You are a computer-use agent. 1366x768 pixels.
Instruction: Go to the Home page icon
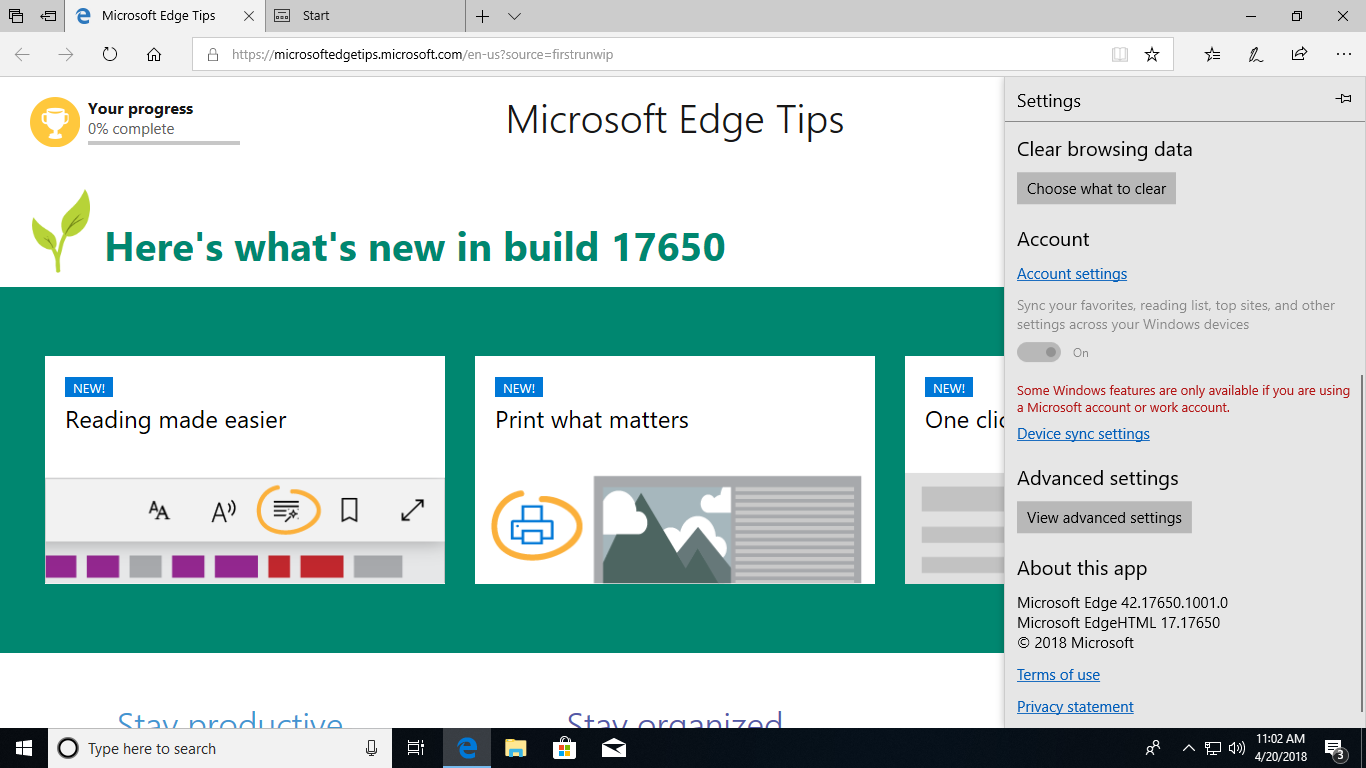[x=154, y=54]
